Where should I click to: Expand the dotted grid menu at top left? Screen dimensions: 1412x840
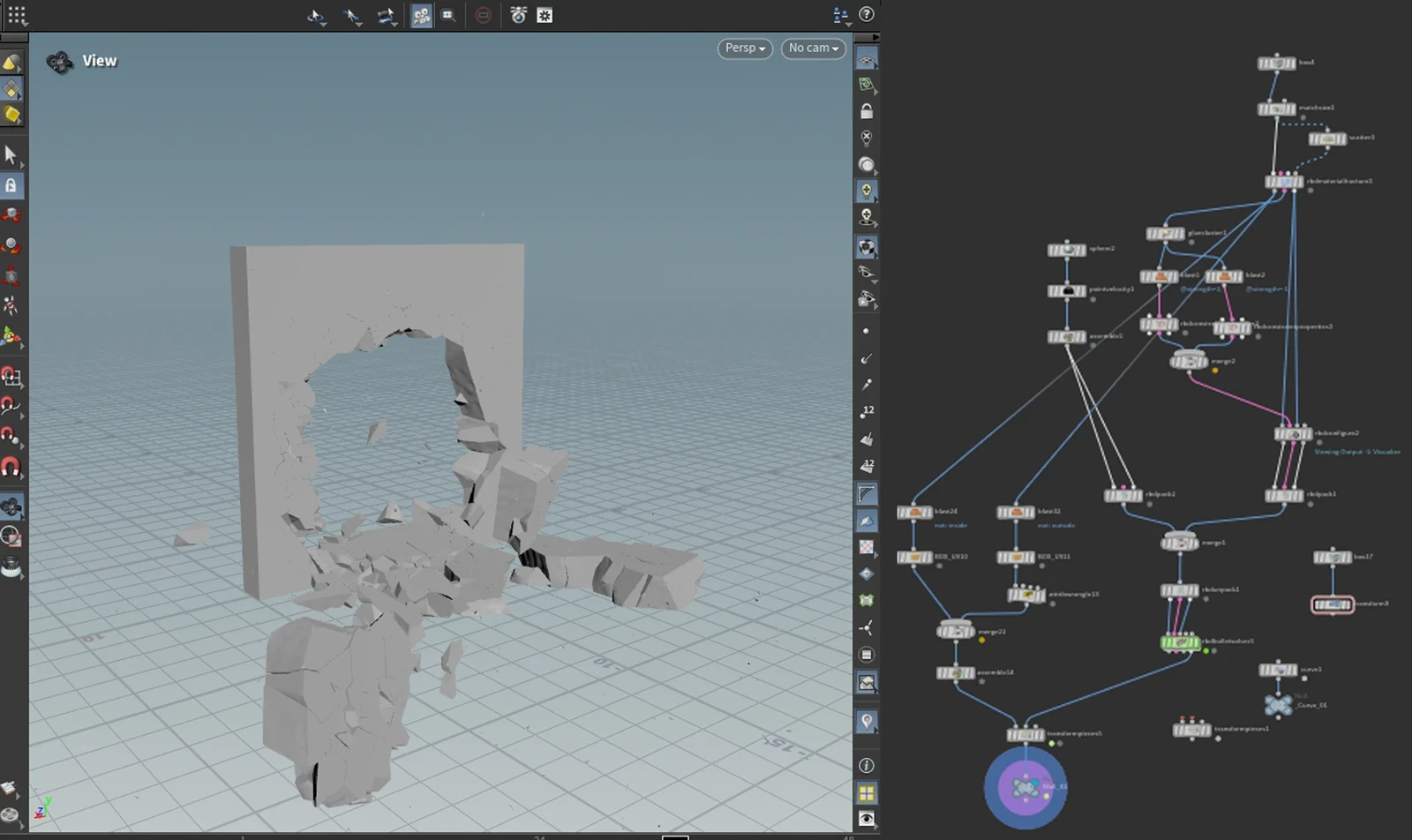click(16, 15)
